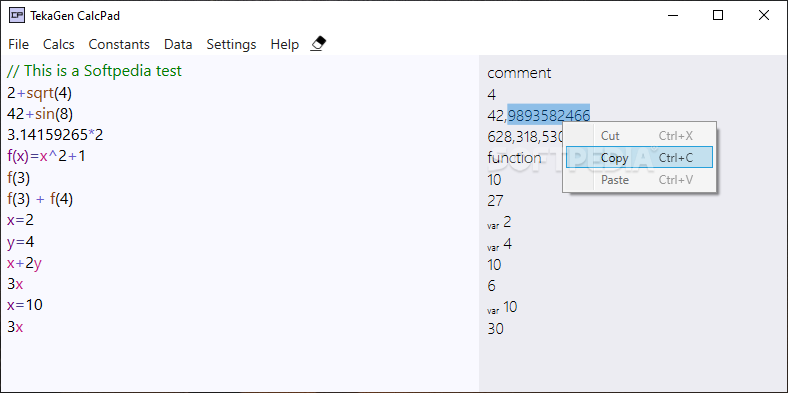Click the result labeled function
The height and width of the screenshot is (393, 788).
tap(514, 158)
